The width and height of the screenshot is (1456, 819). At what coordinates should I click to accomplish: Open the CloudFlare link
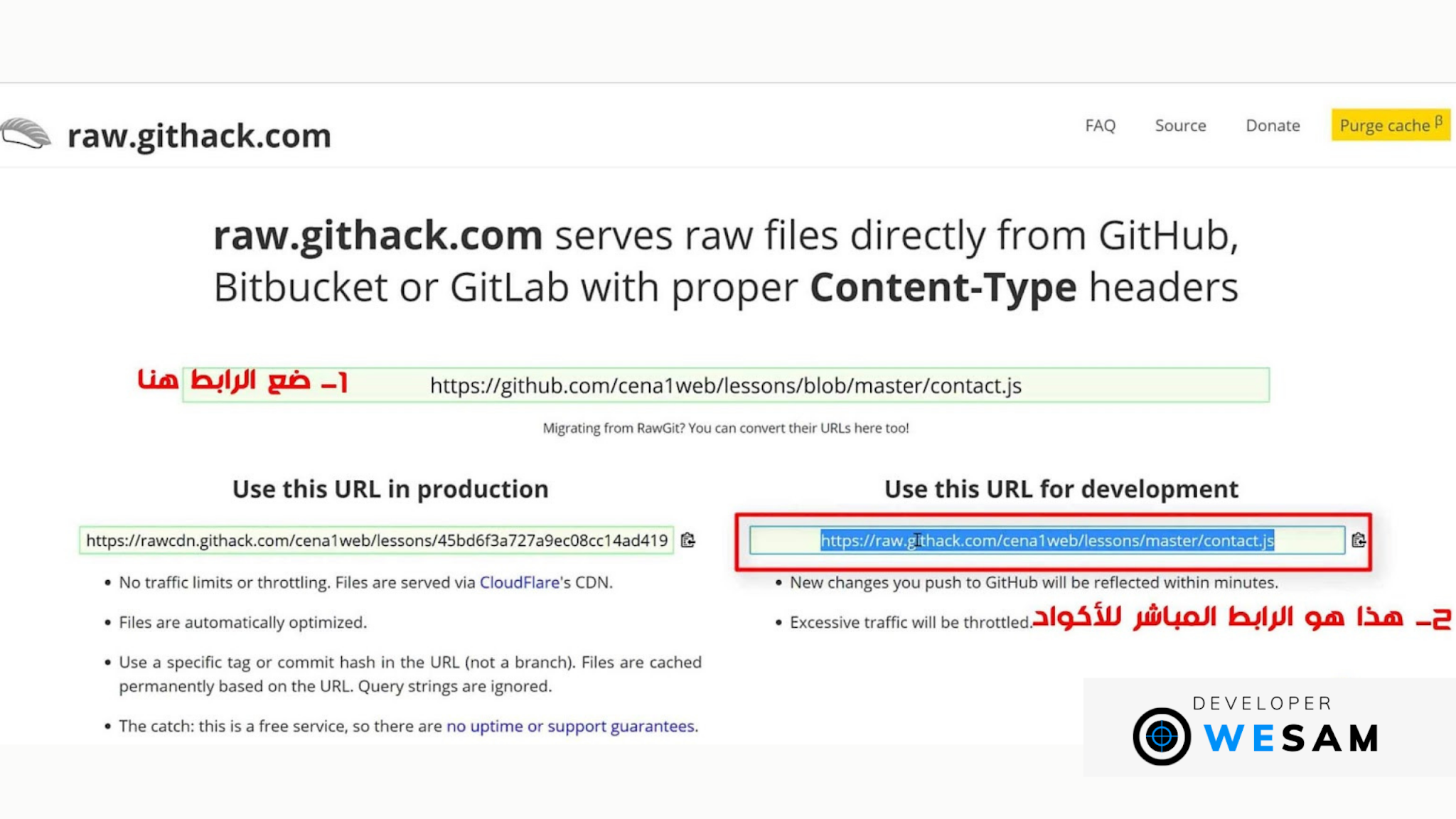point(520,582)
